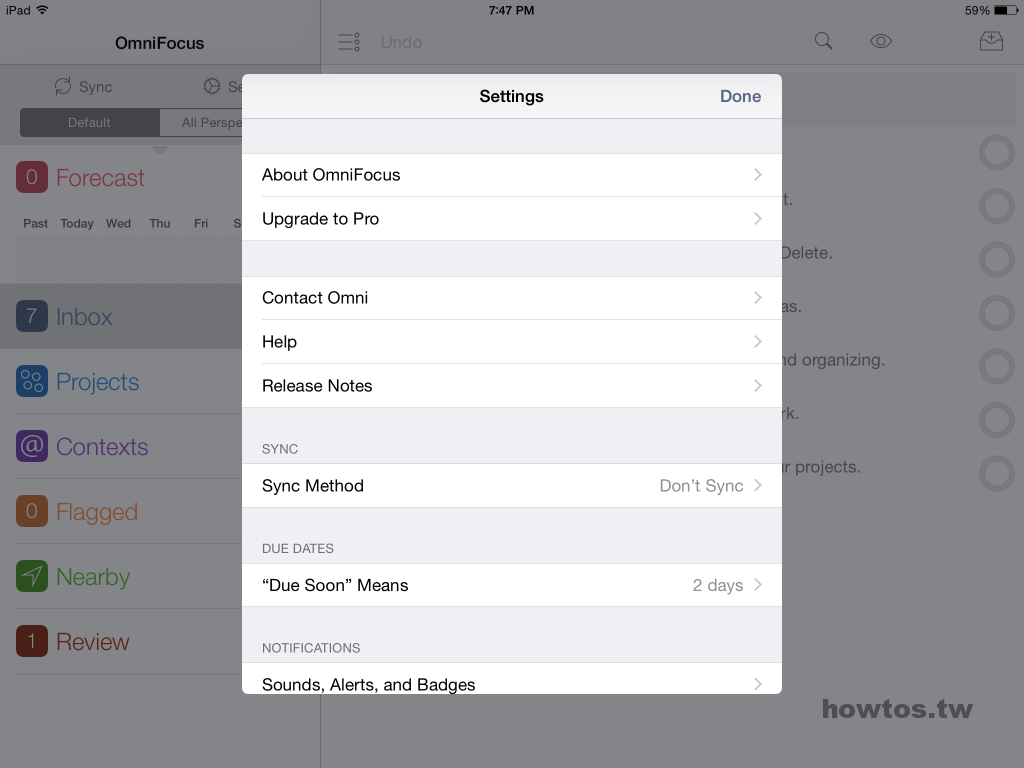This screenshot has width=1024, height=768.
Task: Select the All Perspectives tab
Action: [x=201, y=123]
